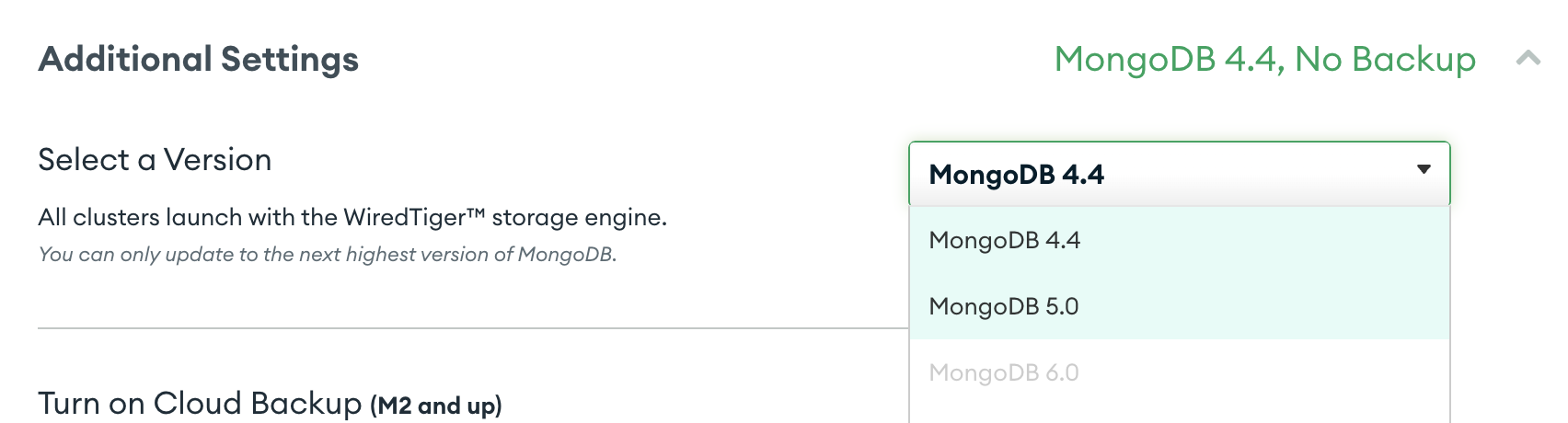
Task: Click the WiredTiger™ trademark word
Action: click(414, 218)
